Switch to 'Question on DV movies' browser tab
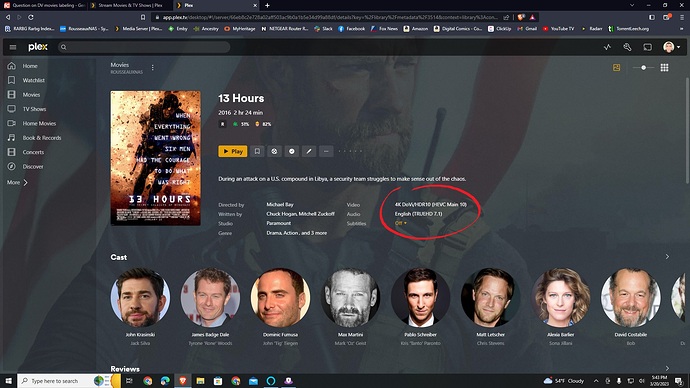Screen dimensions: 690x388 44,5
